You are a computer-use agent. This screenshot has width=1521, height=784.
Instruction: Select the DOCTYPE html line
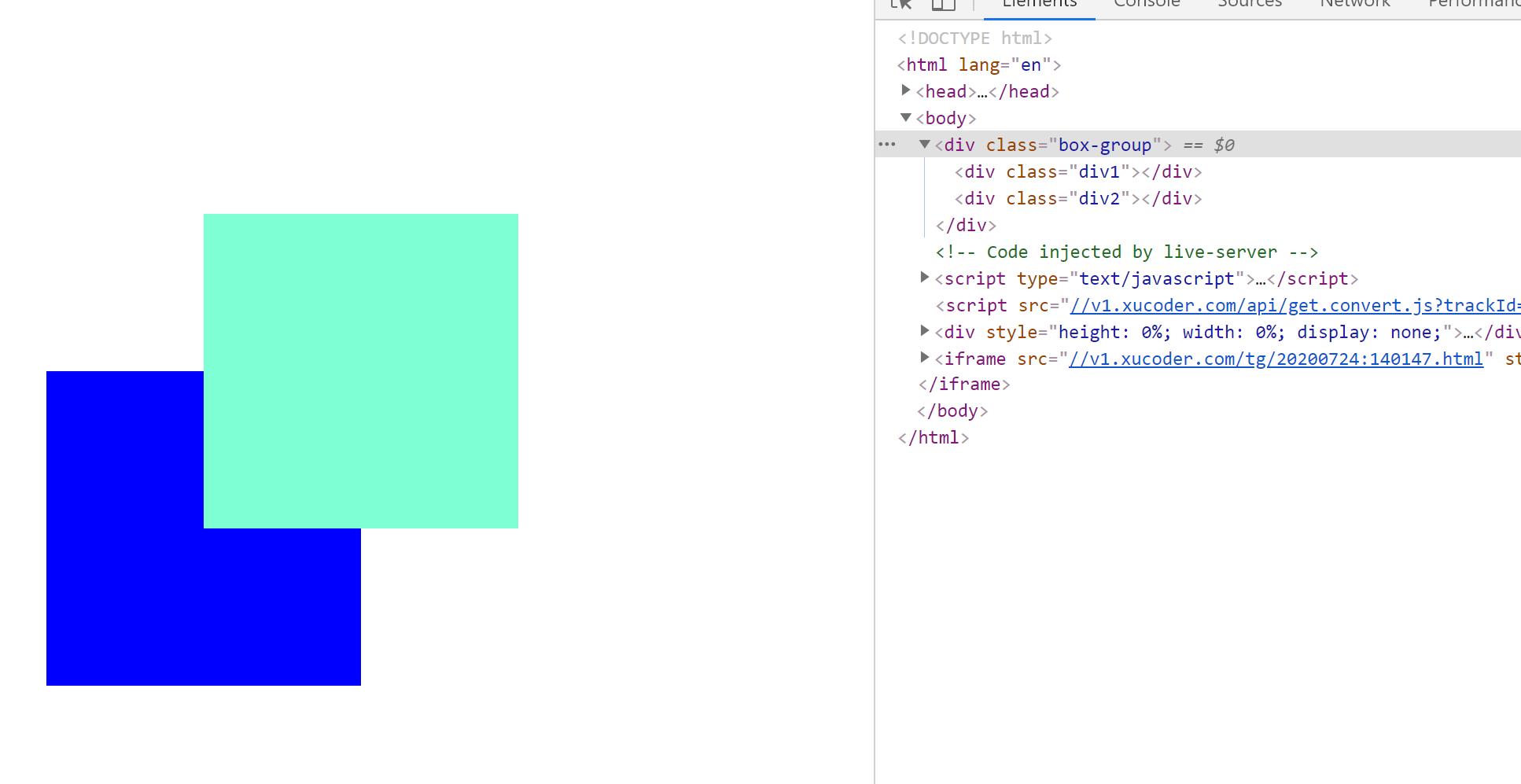coord(975,38)
